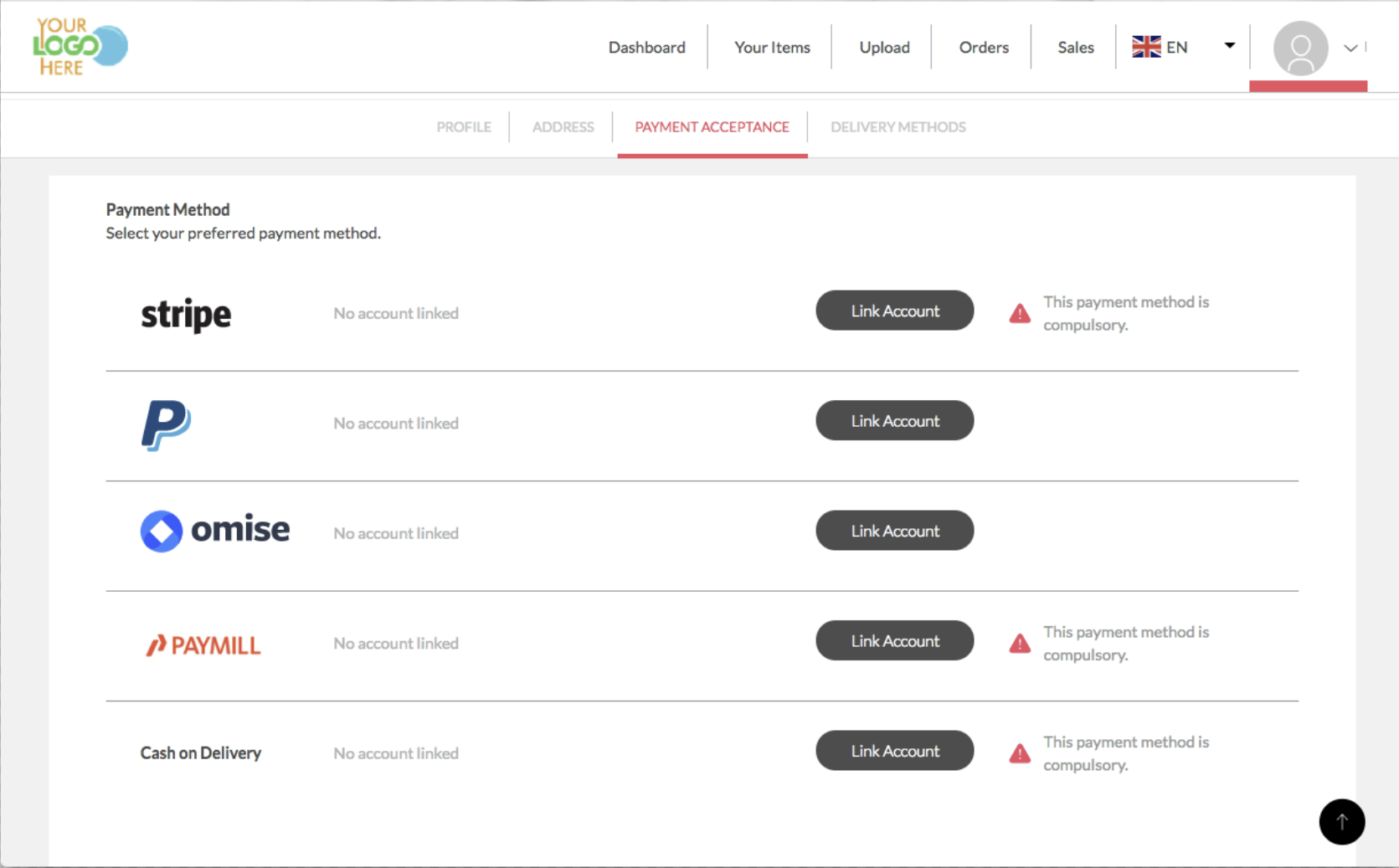Navigate to Orders
The height and width of the screenshot is (868, 1399).
[984, 48]
